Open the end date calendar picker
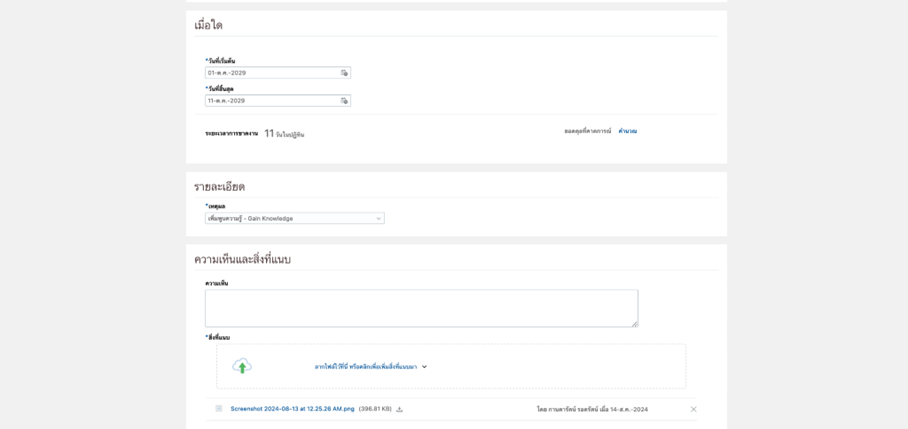This screenshot has width=908, height=429. 344,101
